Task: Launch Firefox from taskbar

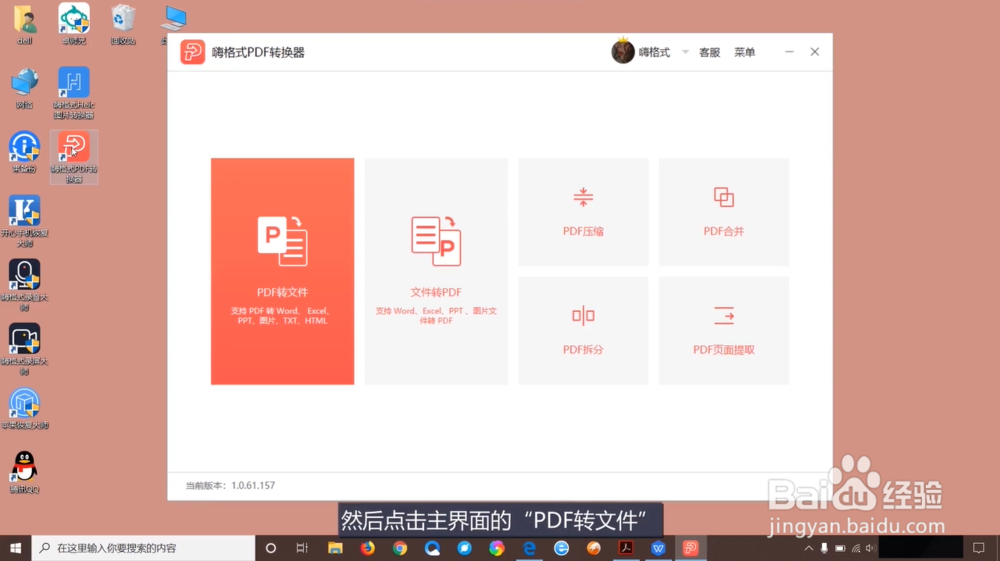Action: tap(368, 548)
